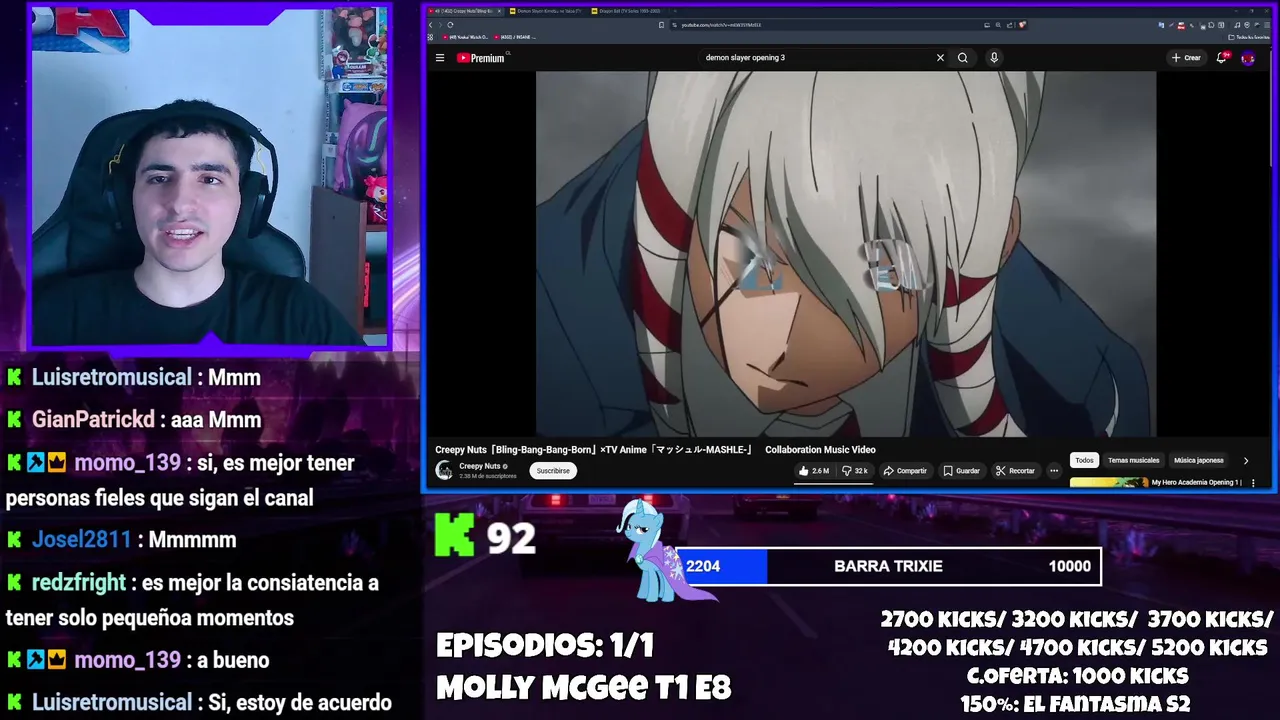This screenshot has height=720, width=1280.
Task: Select the Temas musicales chip
Action: 1133,460
